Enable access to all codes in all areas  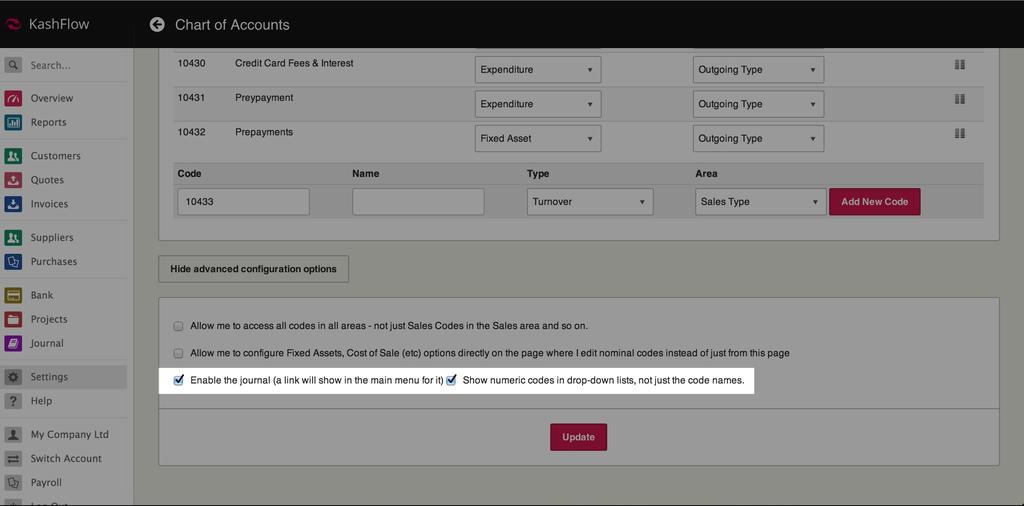point(179,326)
